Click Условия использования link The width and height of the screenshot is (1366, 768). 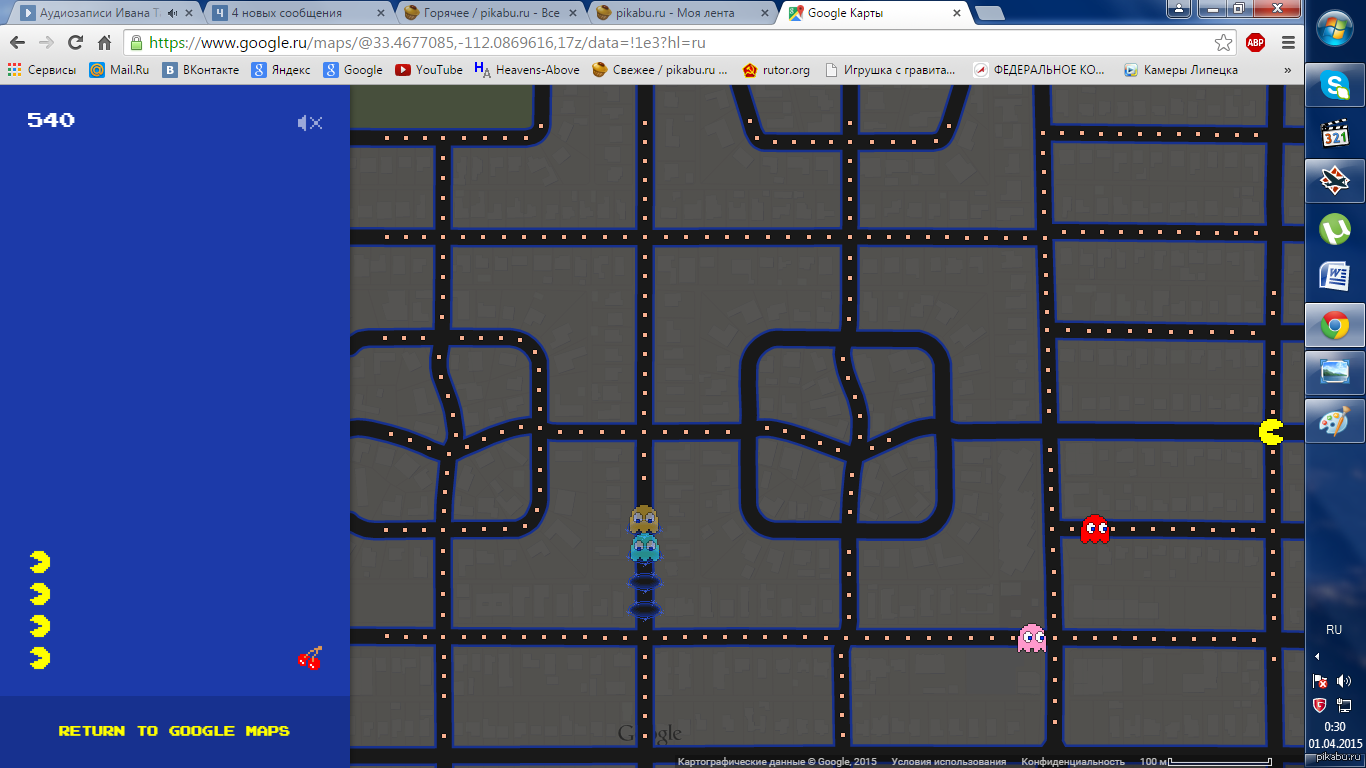pos(949,762)
